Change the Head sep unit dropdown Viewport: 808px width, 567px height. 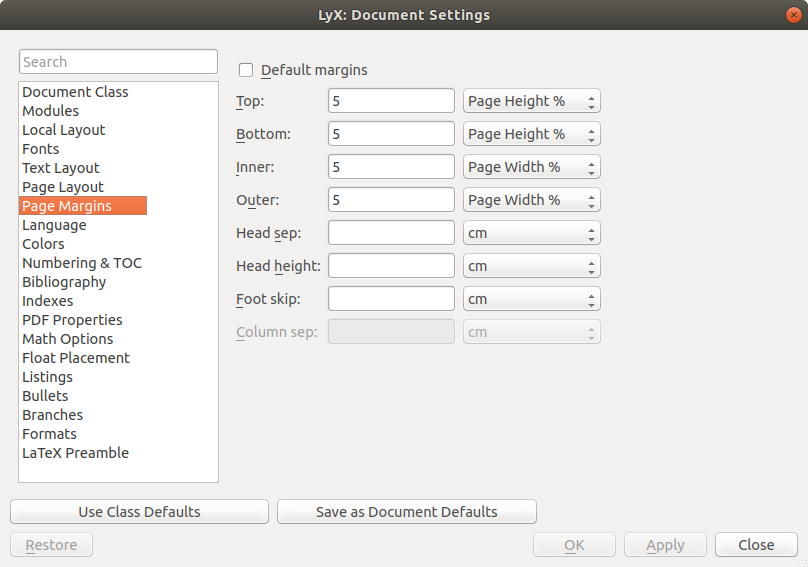[531, 233]
